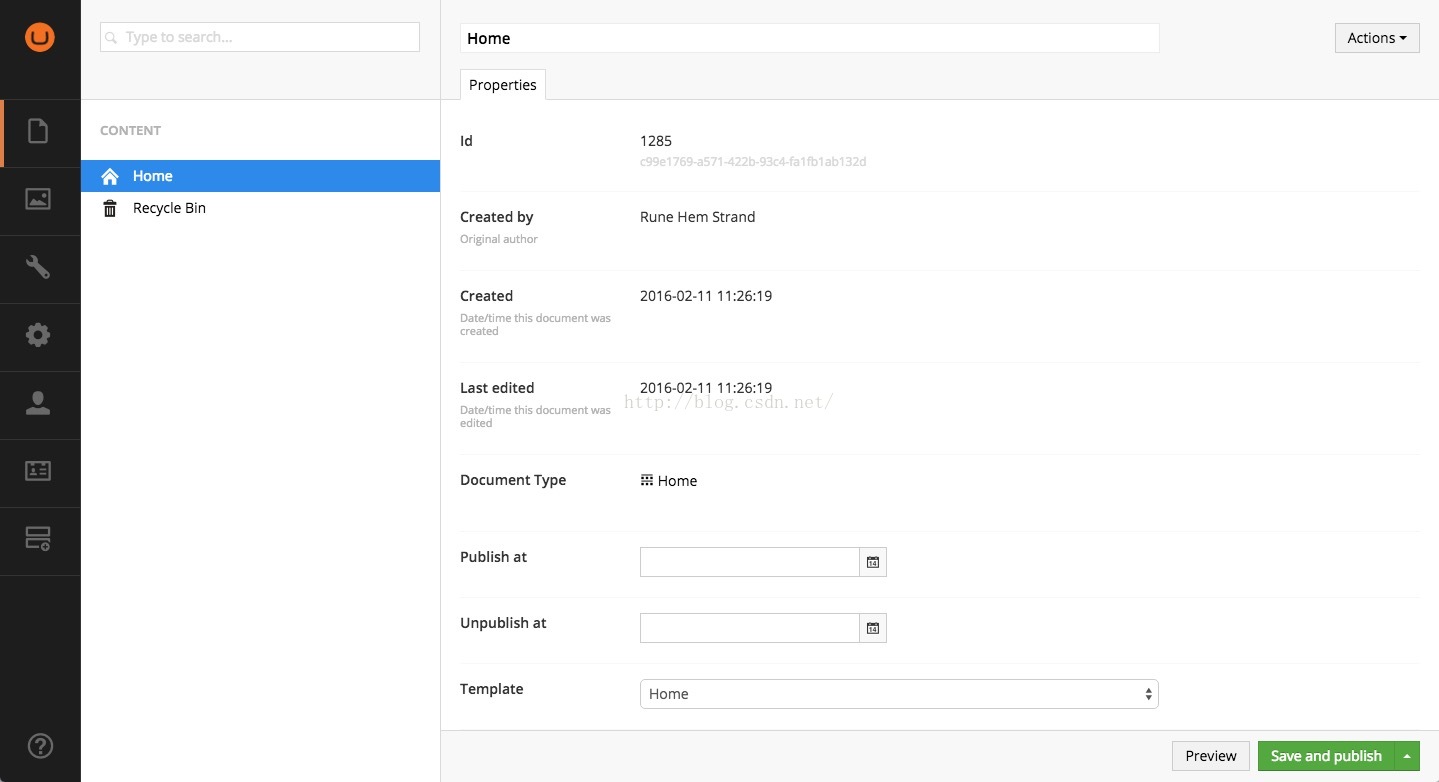Open the Help question mark icon

coord(40,745)
